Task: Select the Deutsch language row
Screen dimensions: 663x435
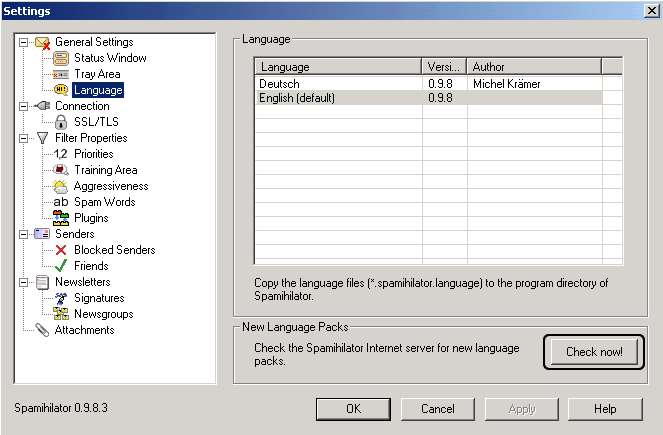Action: click(x=429, y=84)
